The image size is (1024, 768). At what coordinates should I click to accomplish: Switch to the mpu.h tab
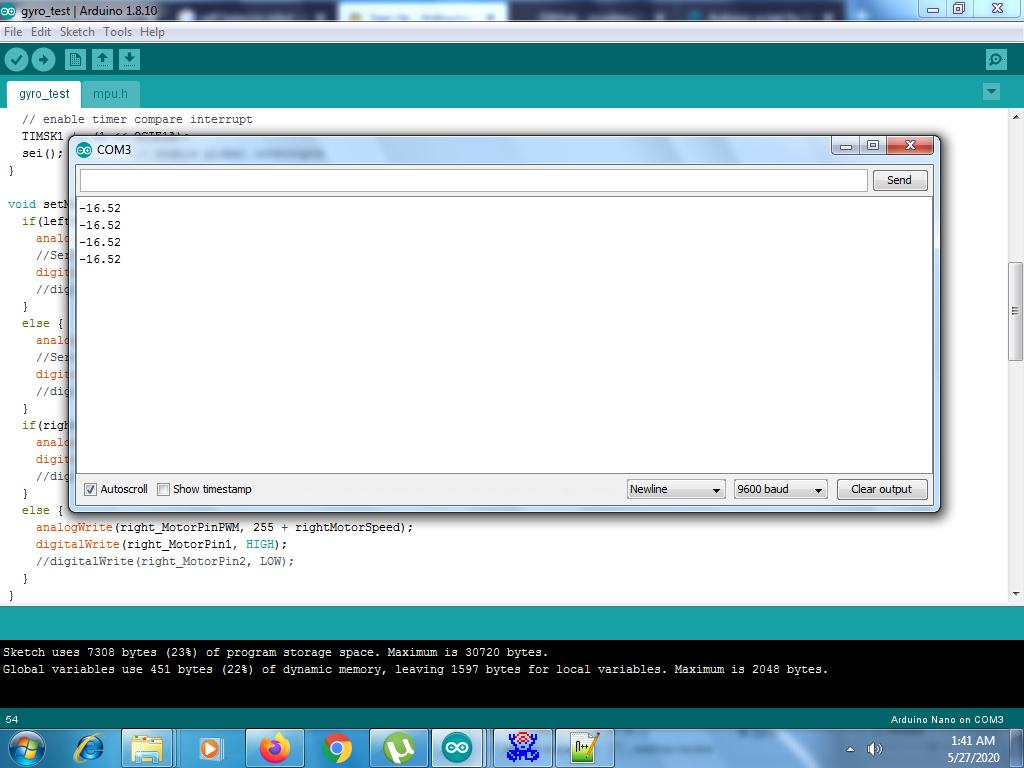tap(110, 94)
